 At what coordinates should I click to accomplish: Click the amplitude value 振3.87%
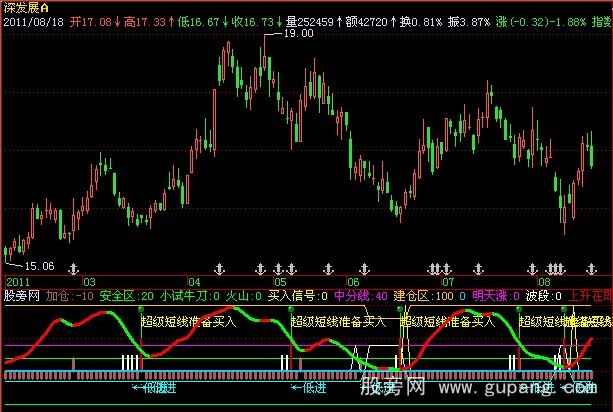point(469,22)
